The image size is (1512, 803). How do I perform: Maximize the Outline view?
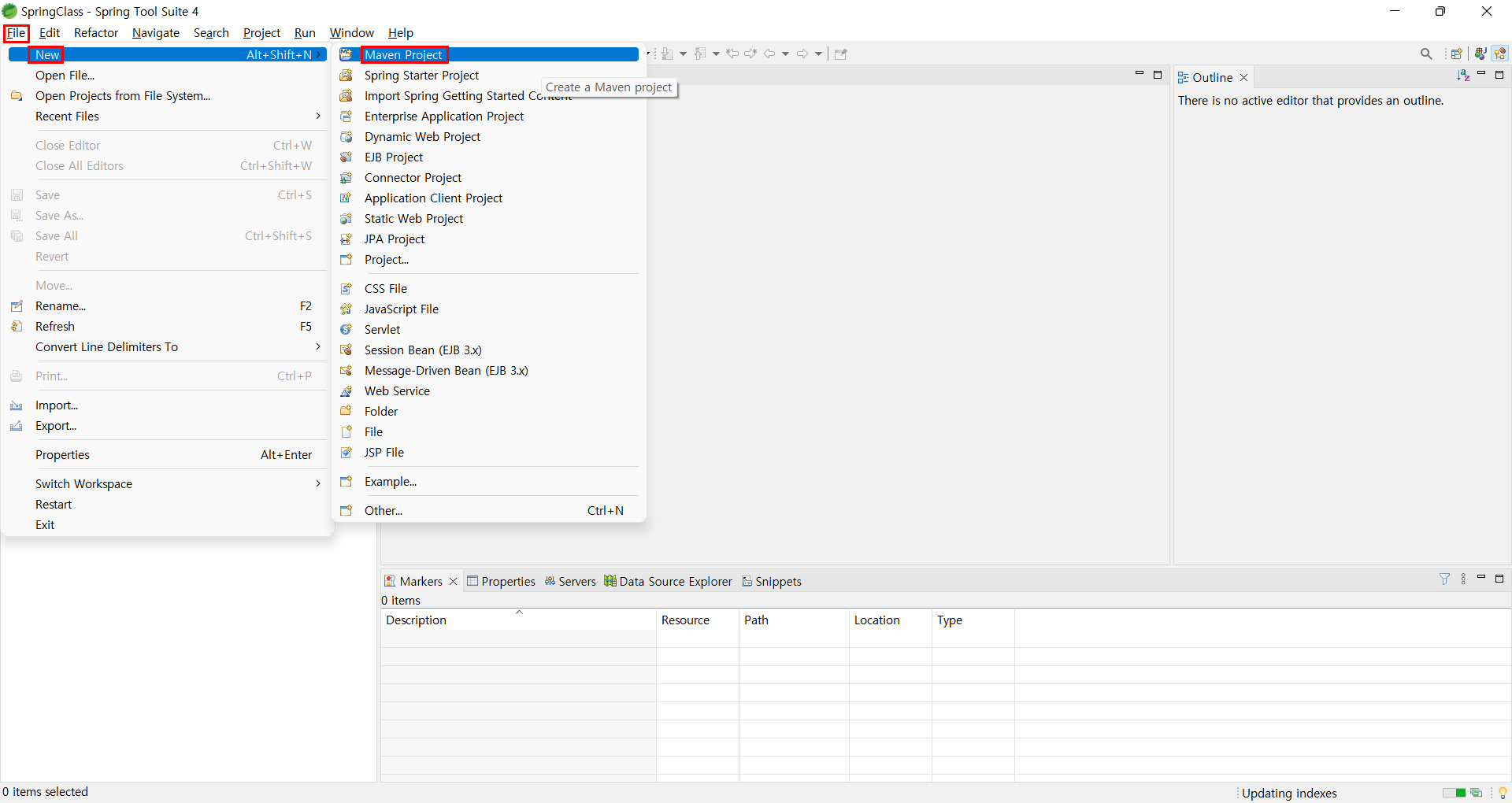[x=1499, y=74]
